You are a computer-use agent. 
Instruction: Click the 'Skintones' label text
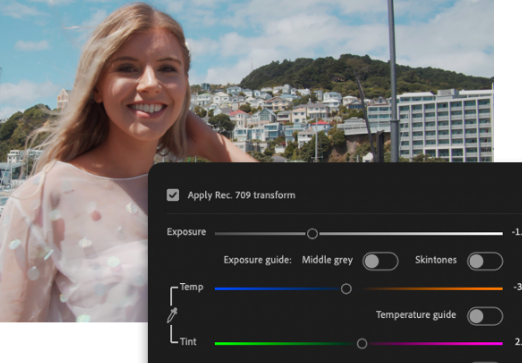coord(436,260)
